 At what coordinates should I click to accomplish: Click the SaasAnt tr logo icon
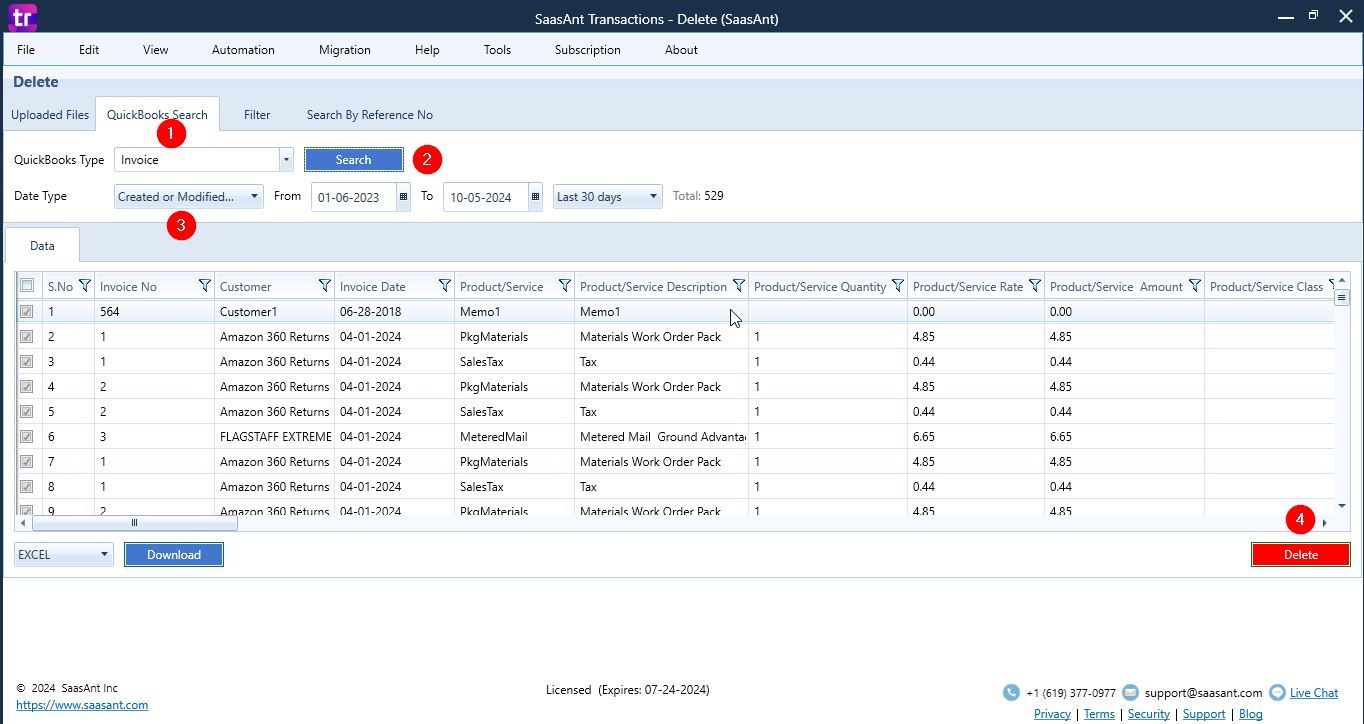pyautogui.click(x=21, y=17)
